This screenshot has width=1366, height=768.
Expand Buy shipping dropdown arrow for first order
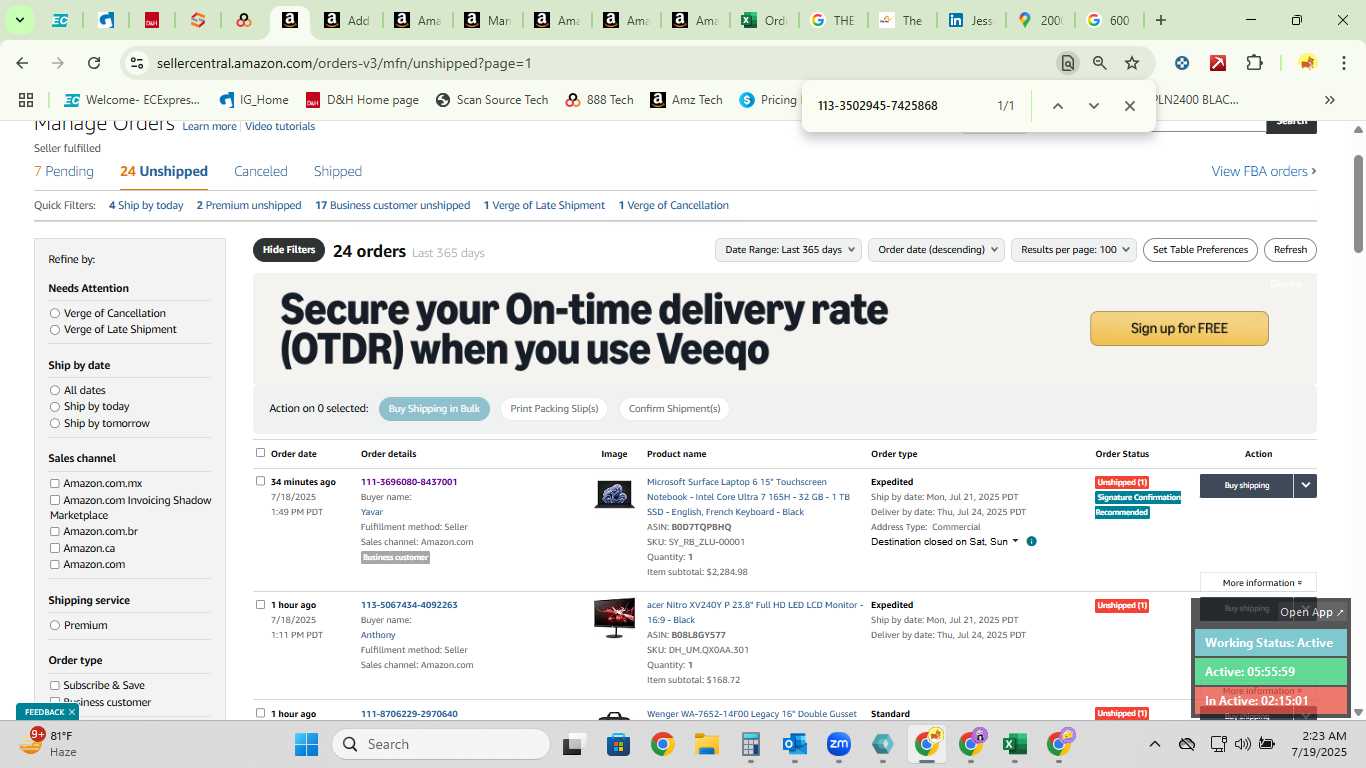click(1305, 485)
